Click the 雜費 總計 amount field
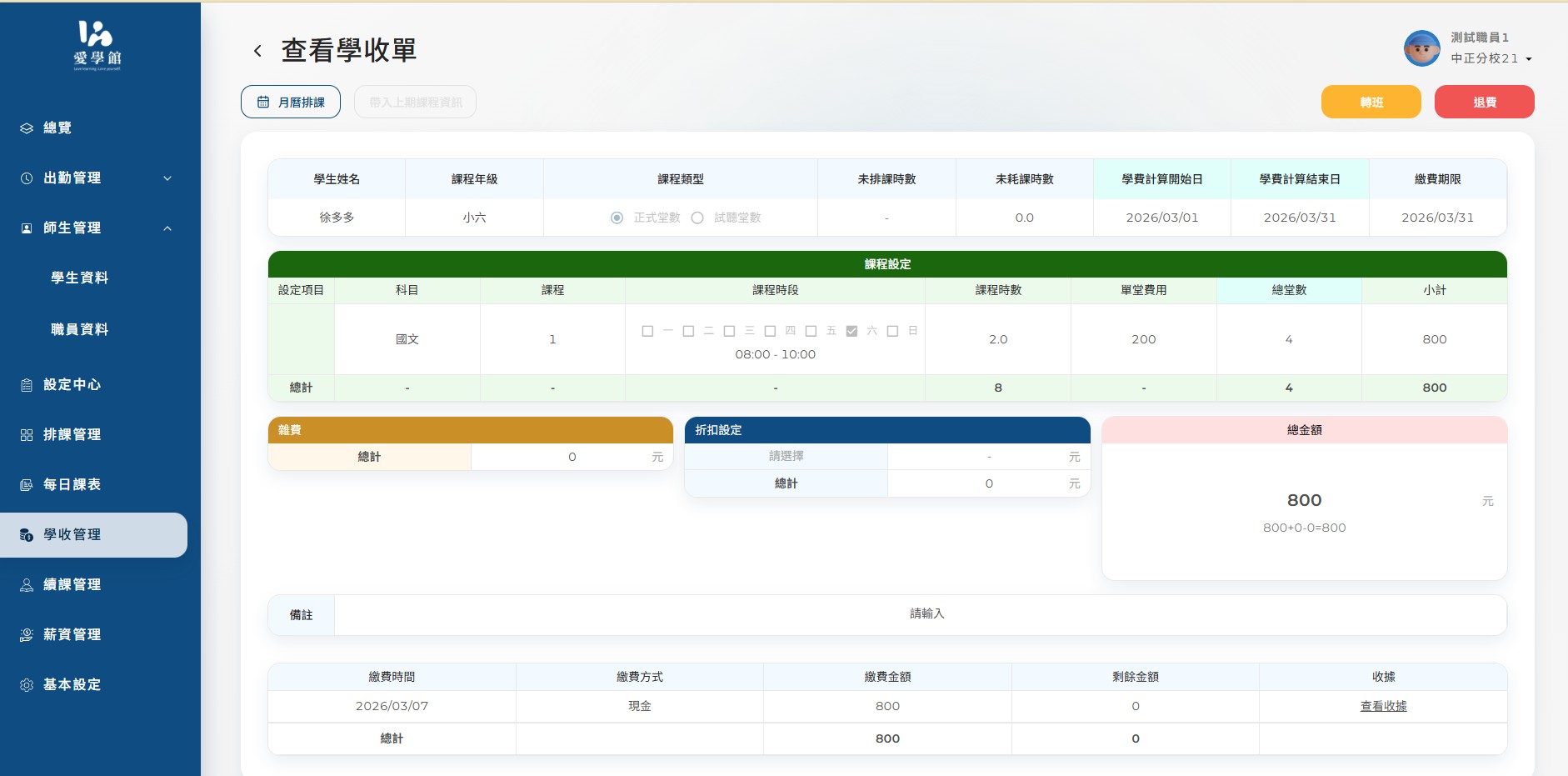 coord(572,457)
